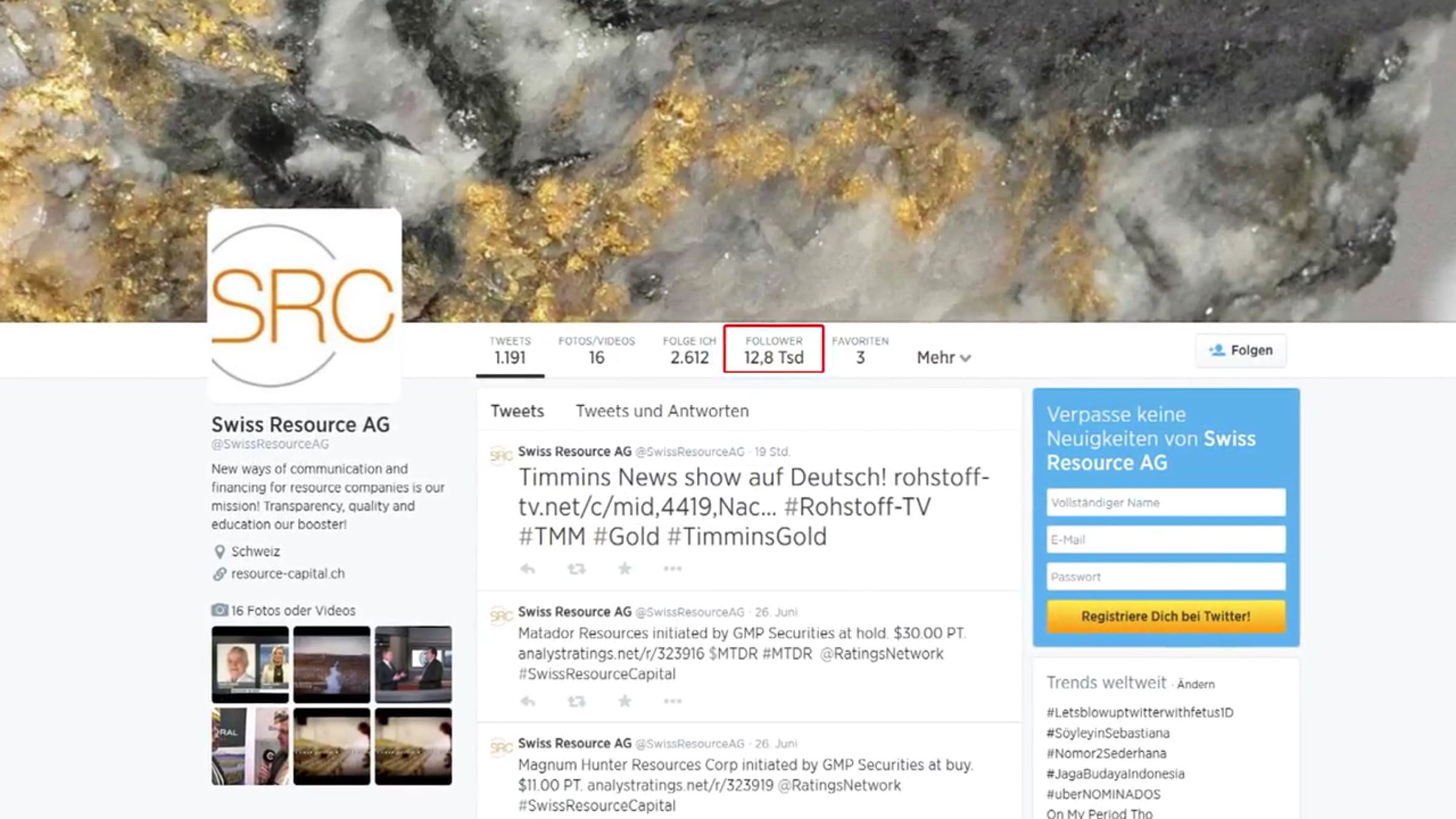Click the #Rohstoff-TV hashtag
Image resolution: width=1456 pixels, height=819 pixels.
[857, 507]
